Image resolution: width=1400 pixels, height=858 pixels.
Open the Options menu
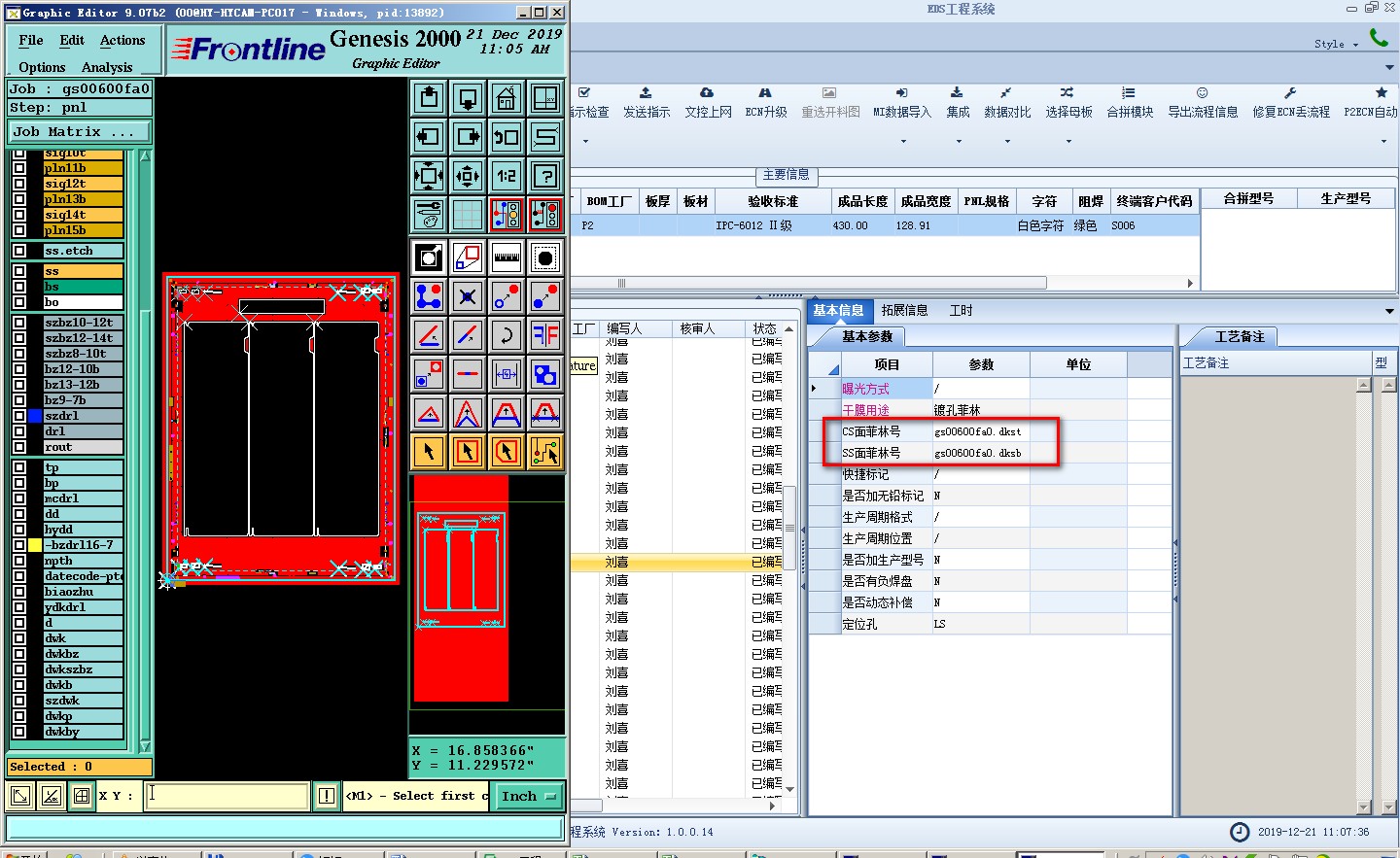pos(42,67)
